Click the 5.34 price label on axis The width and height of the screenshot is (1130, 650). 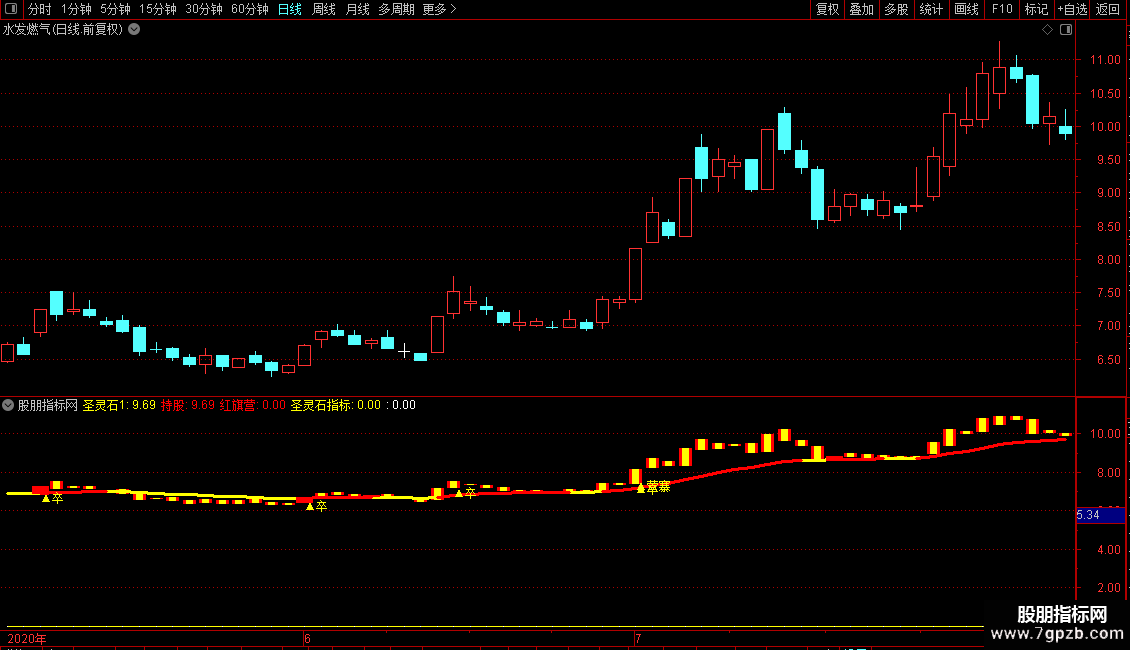(1100, 515)
